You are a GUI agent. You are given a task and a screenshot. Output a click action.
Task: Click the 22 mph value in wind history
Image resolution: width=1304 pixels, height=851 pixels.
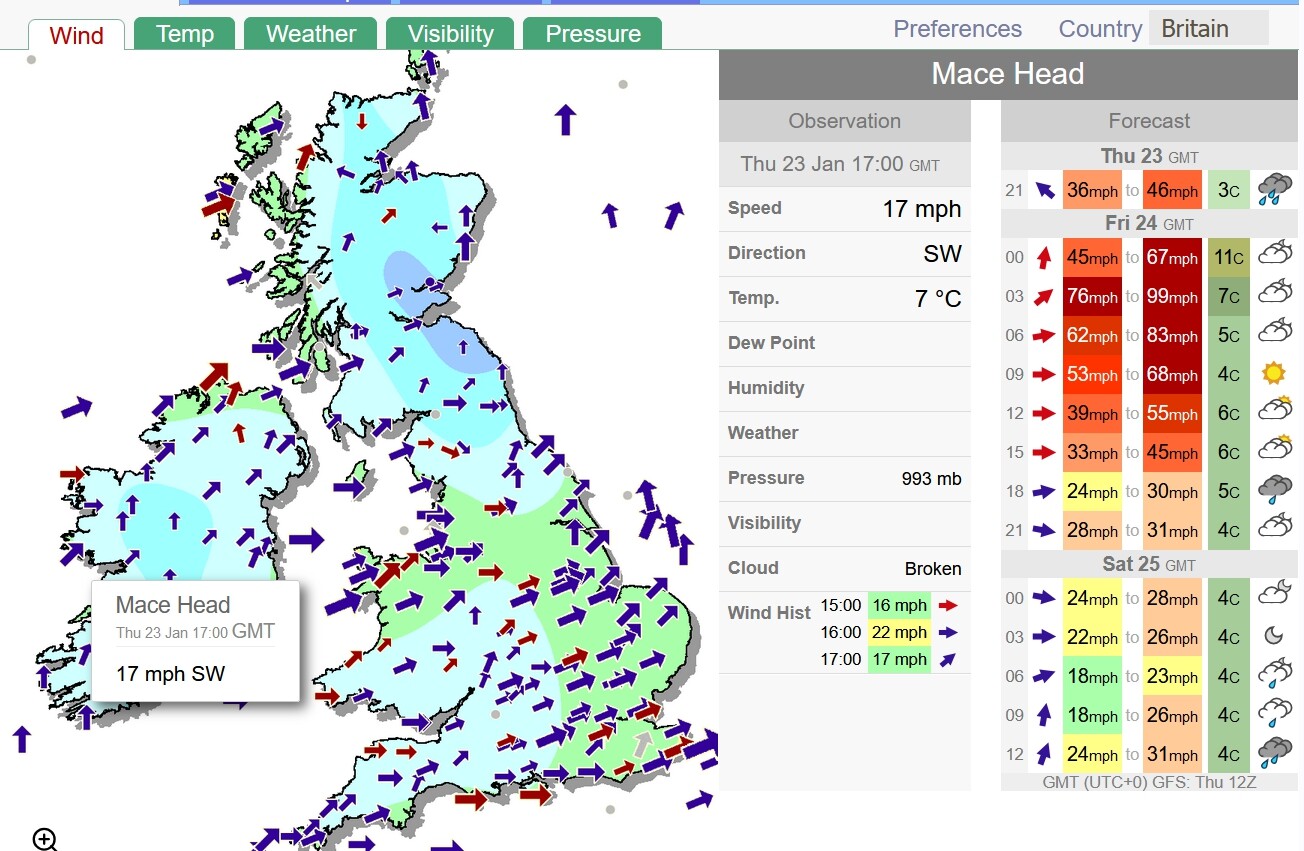pyautogui.click(x=899, y=632)
